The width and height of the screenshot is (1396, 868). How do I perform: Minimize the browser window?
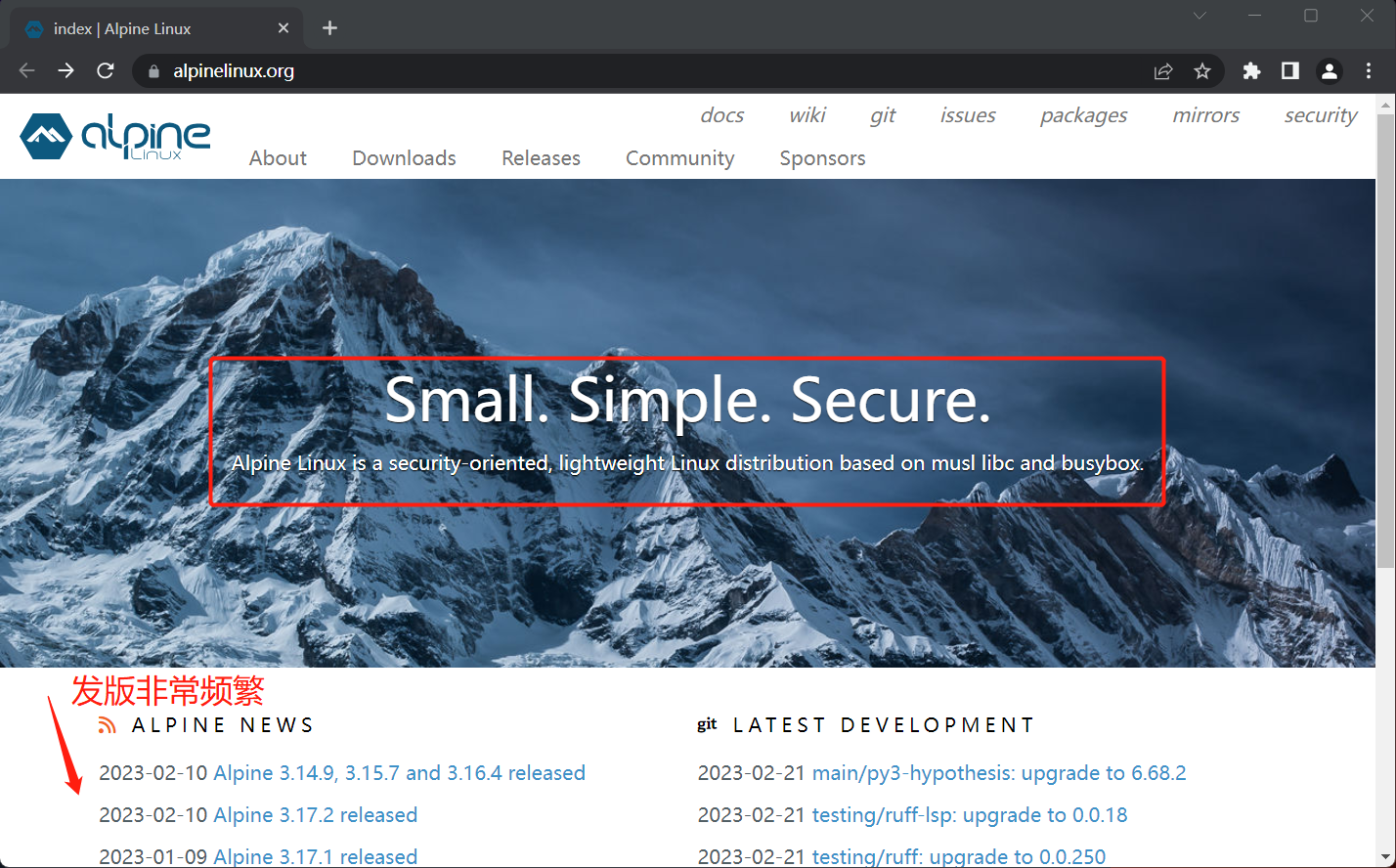[1255, 15]
